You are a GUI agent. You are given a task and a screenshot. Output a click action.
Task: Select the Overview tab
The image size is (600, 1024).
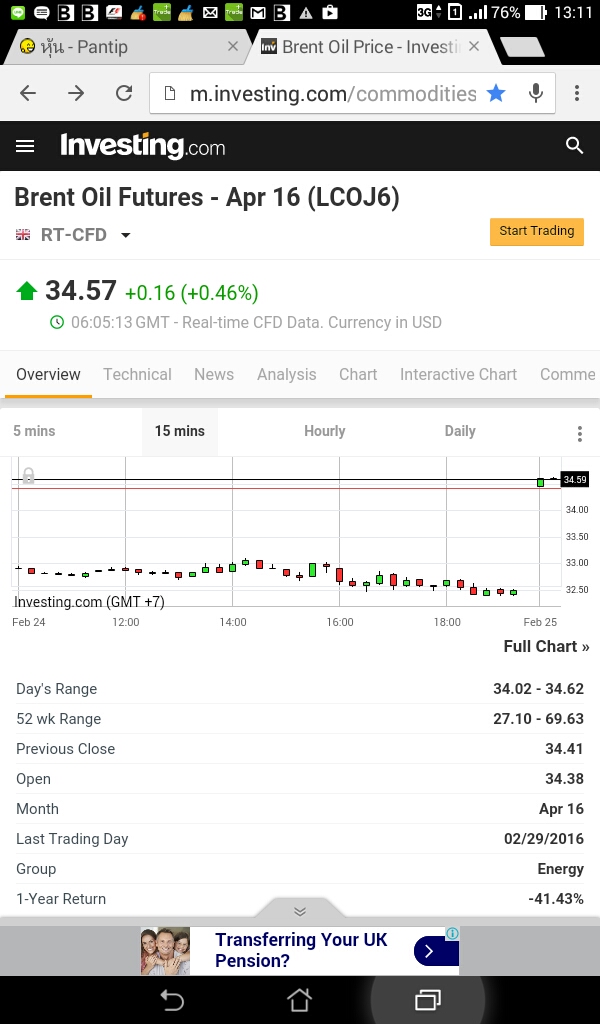tap(48, 374)
